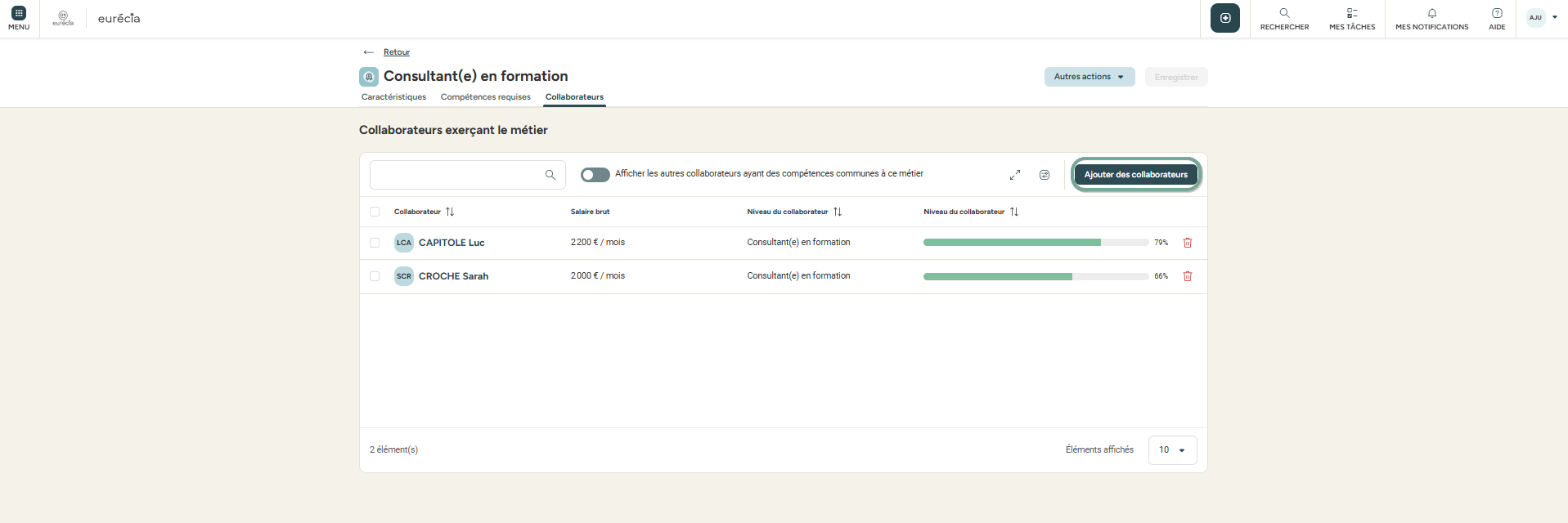Delete CROCHE Sarah with trash icon

(1188, 276)
